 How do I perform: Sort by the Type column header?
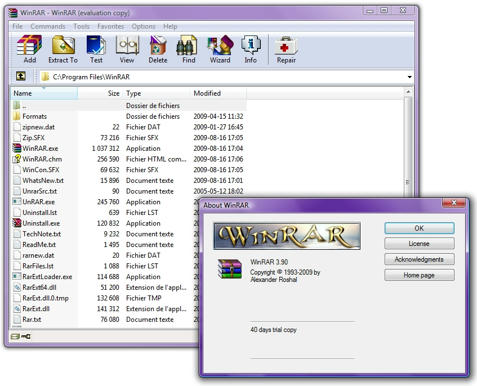tap(157, 93)
